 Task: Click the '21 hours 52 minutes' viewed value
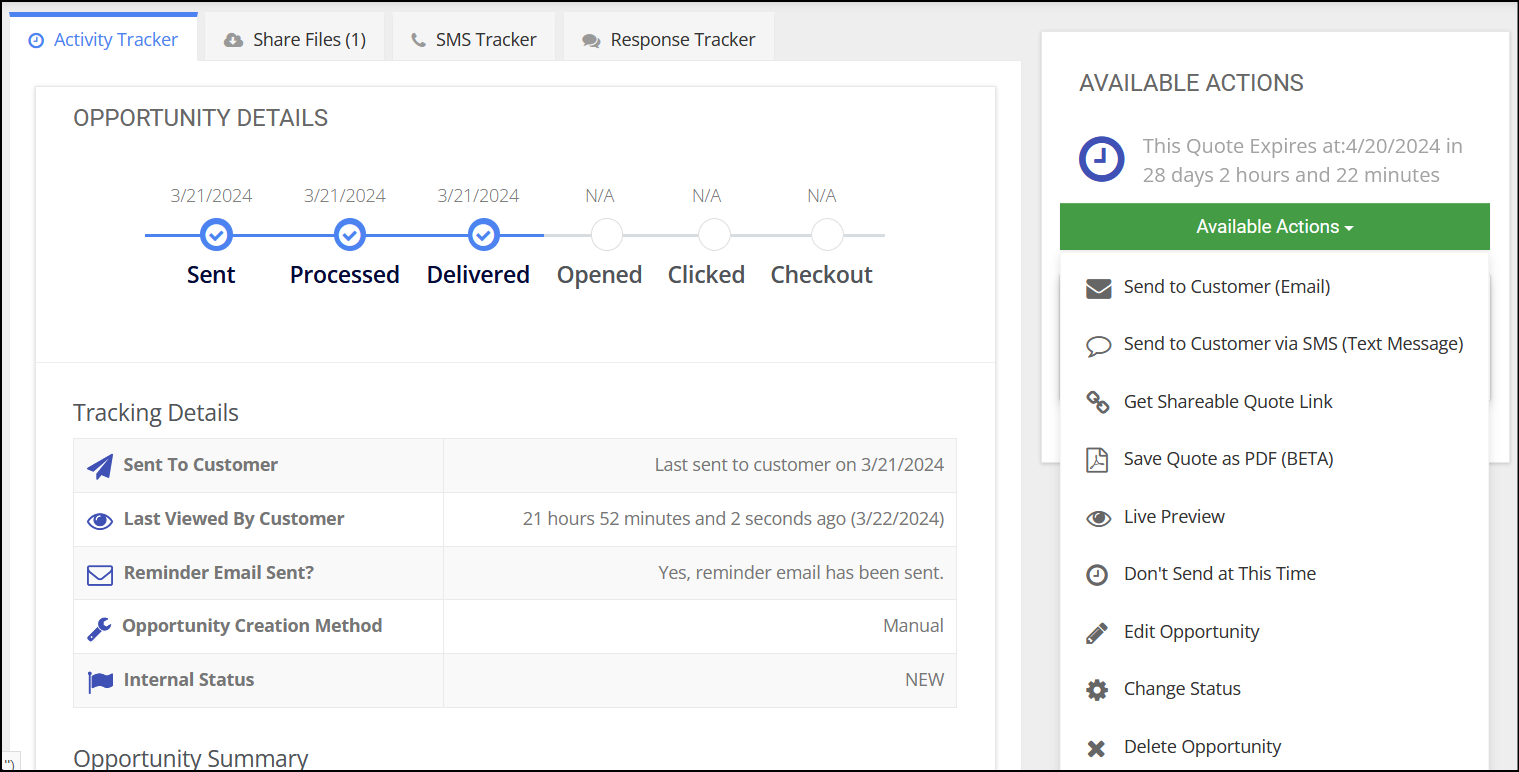click(733, 519)
